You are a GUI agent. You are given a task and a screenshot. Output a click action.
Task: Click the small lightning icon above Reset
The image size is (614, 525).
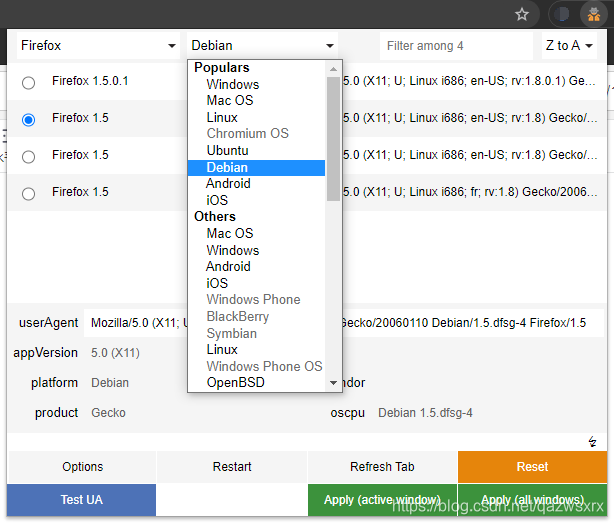coord(592,442)
